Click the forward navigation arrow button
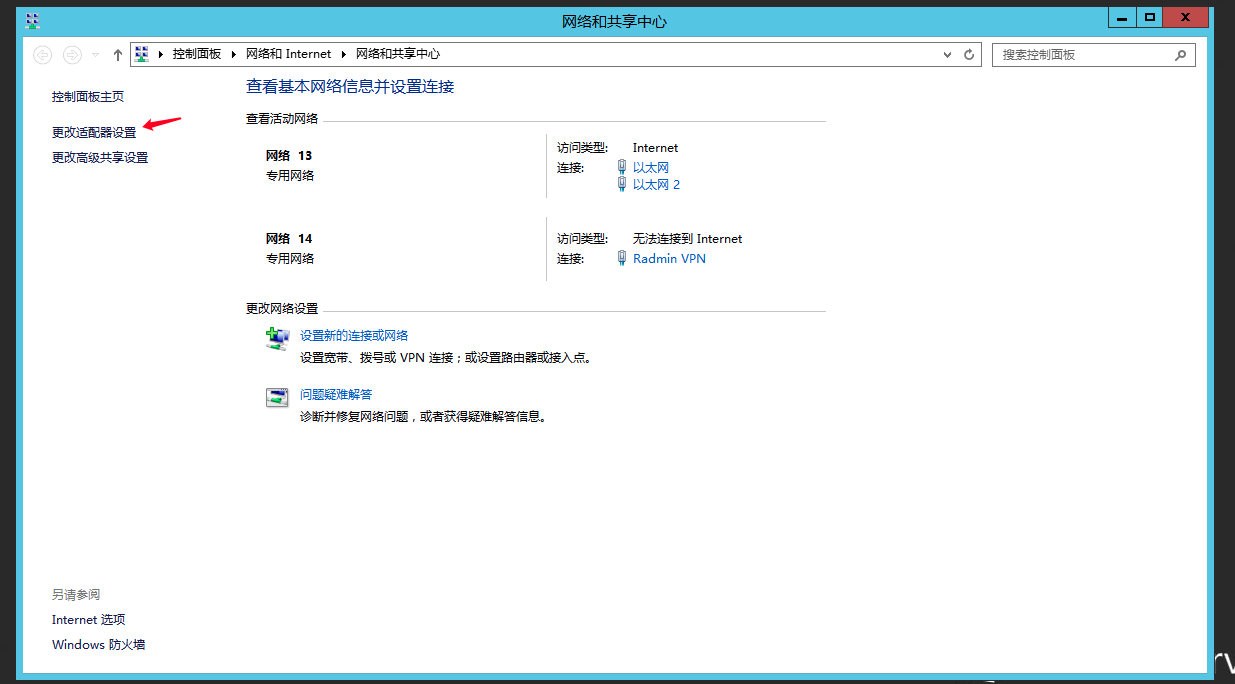 click(72, 55)
